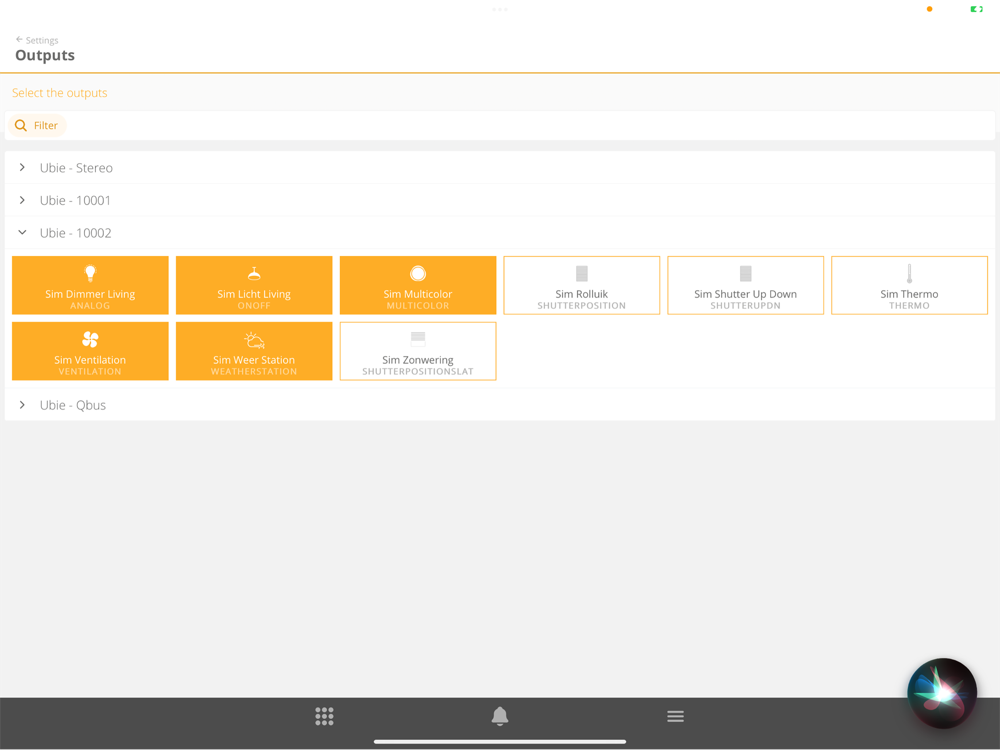Screen dimensions: 1000x750
Task: Click the 'Ubie - Stereo' group label
Action: tap(77, 168)
